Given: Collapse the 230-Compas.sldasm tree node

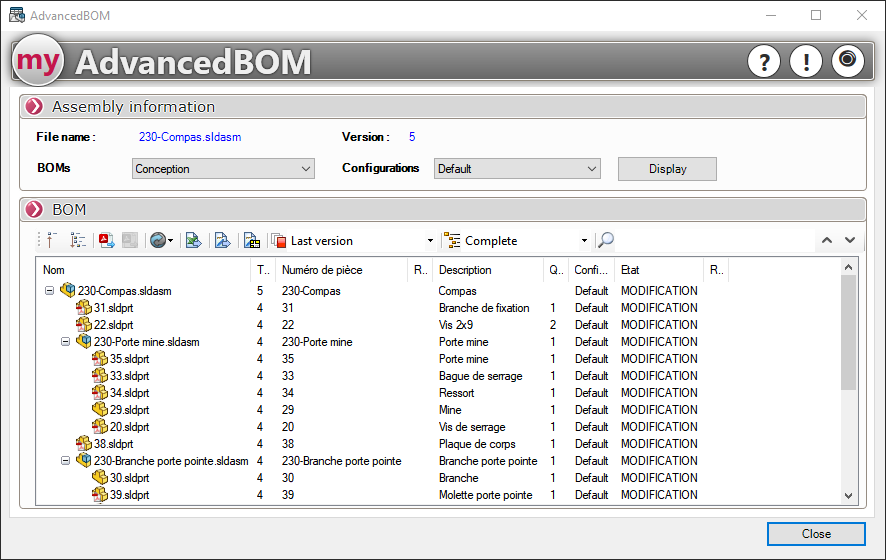Looking at the screenshot, I should point(50,291).
